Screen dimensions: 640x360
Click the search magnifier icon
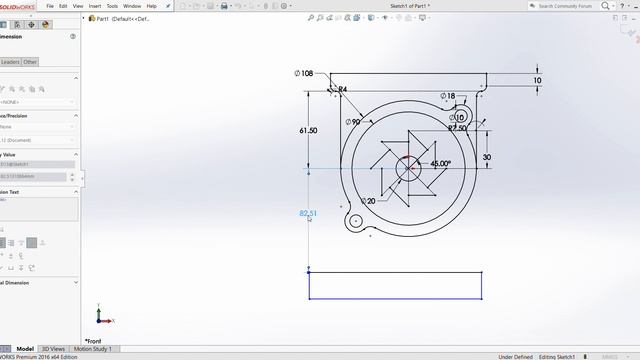(x=605, y=6)
